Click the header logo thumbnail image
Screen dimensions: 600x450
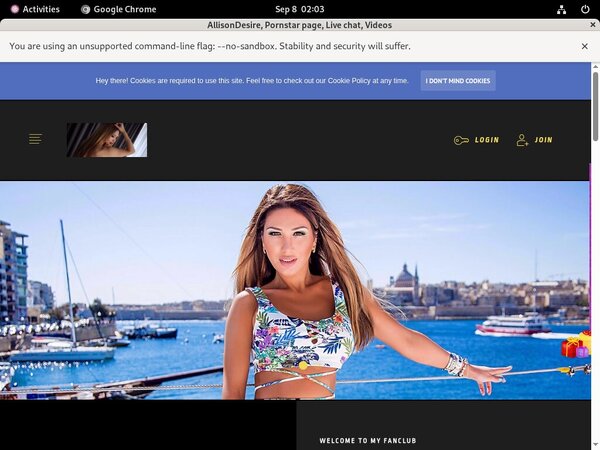point(107,140)
